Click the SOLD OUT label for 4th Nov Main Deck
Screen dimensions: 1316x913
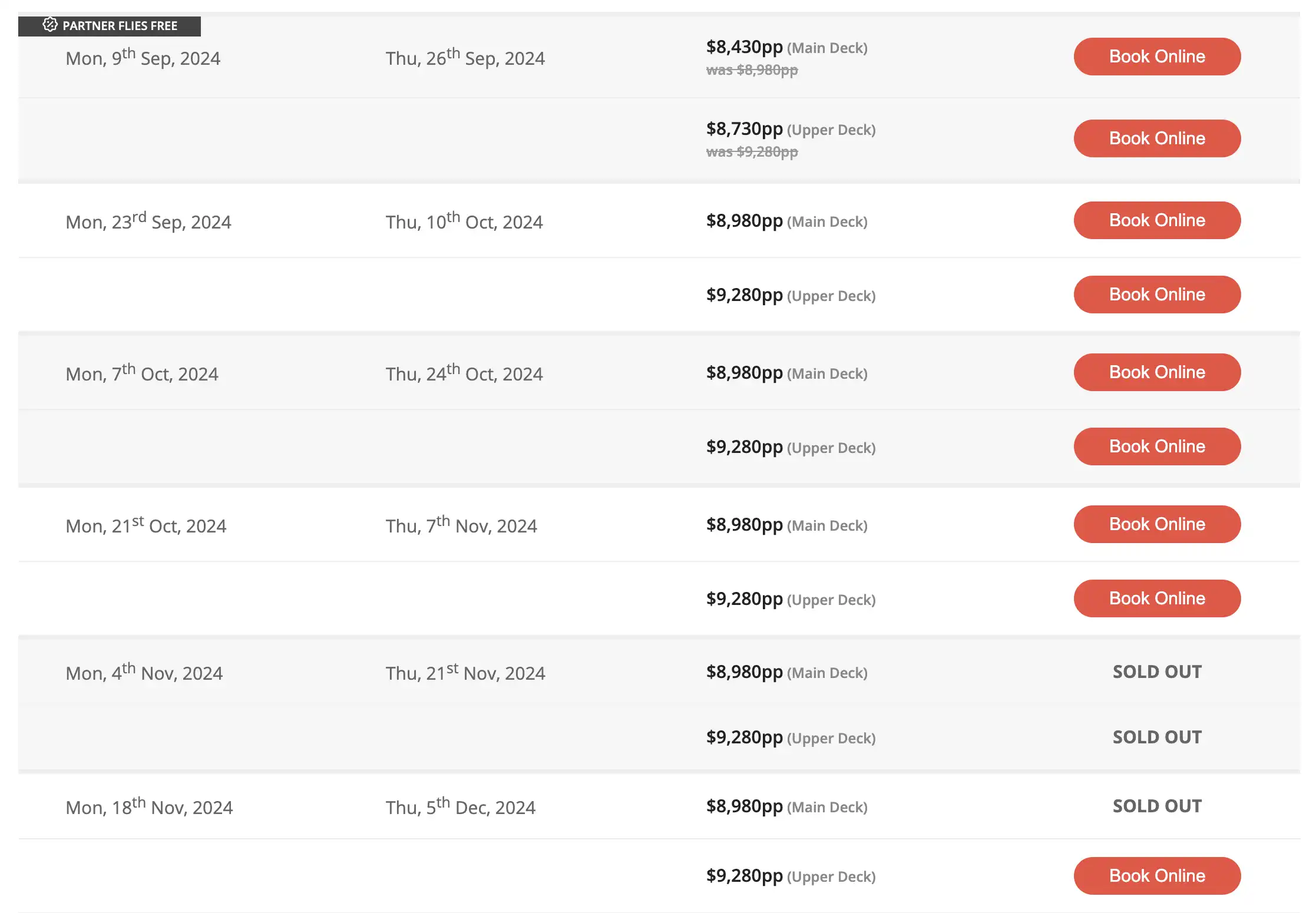coord(1156,671)
